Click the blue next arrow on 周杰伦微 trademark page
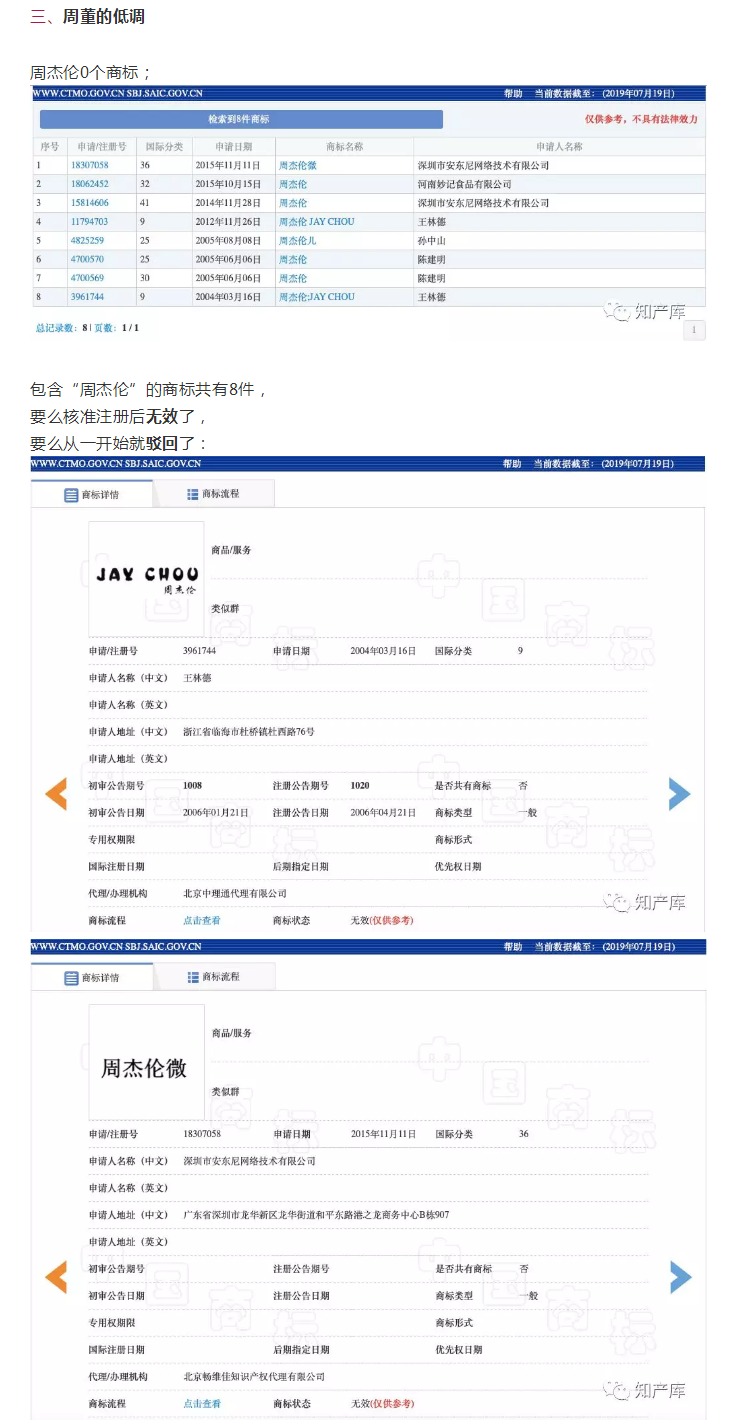 [680, 1277]
